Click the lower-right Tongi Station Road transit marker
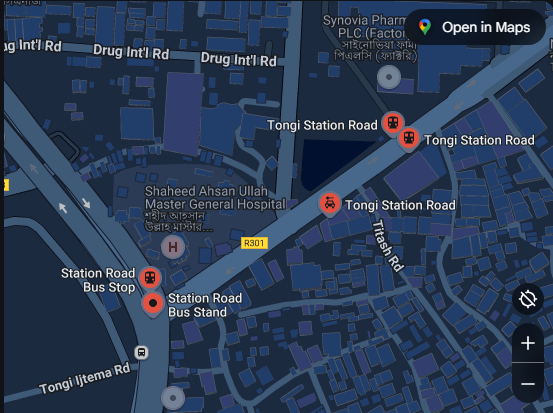Image resolution: width=553 pixels, height=413 pixels. click(409, 138)
